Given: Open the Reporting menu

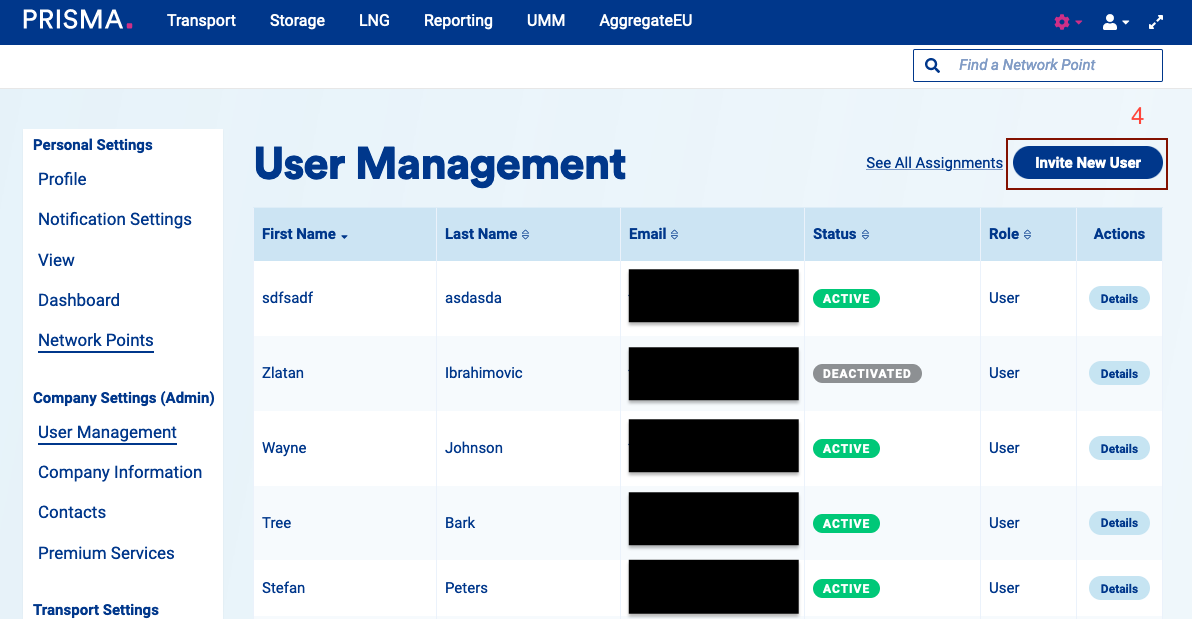Looking at the screenshot, I should coord(458,21).
